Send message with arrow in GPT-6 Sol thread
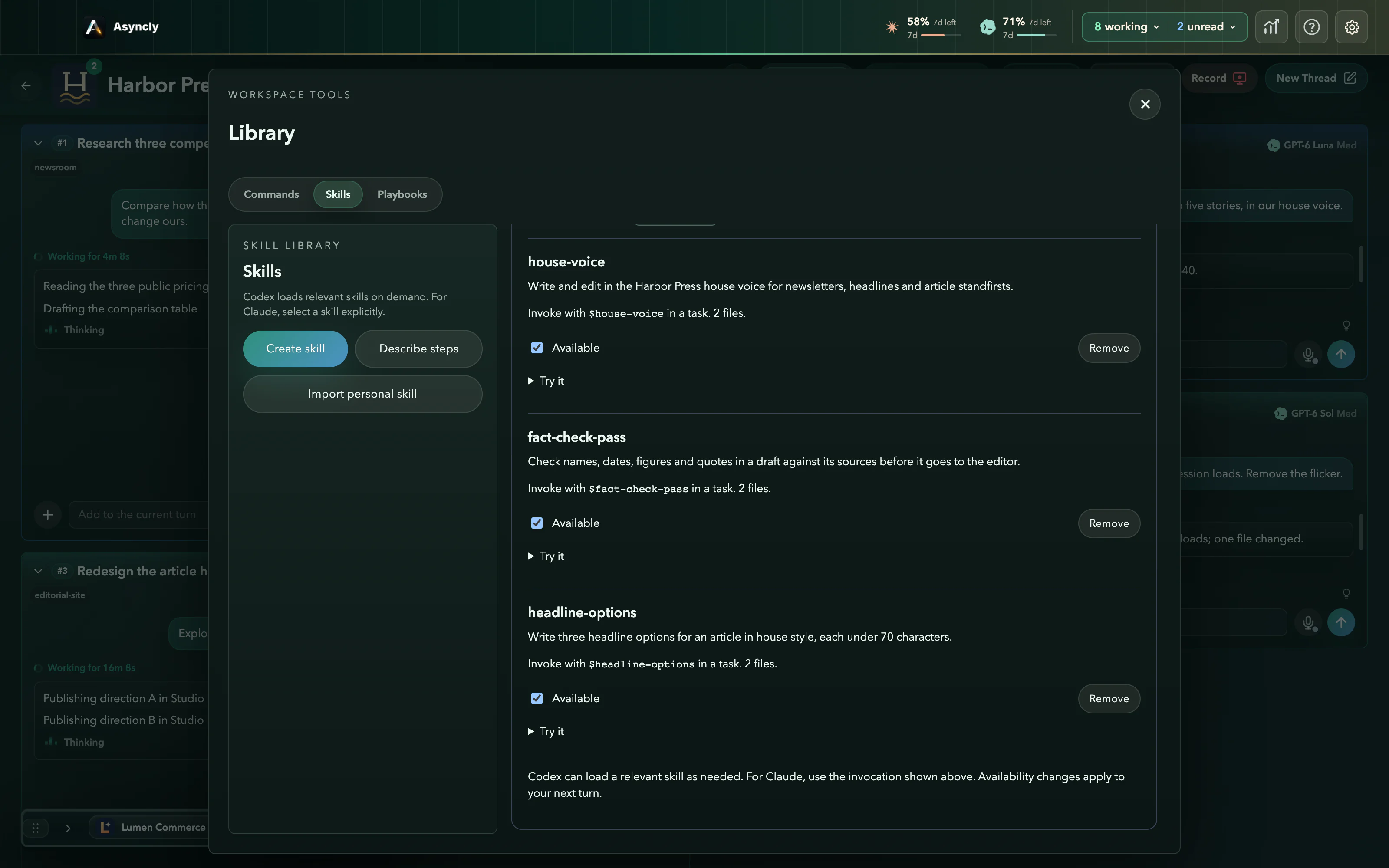 click(x=1341, y=622)
